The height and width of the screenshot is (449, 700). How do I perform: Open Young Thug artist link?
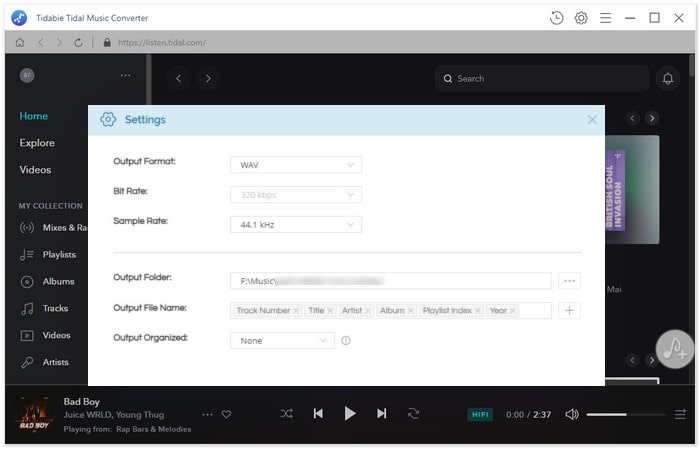point(140,415)
